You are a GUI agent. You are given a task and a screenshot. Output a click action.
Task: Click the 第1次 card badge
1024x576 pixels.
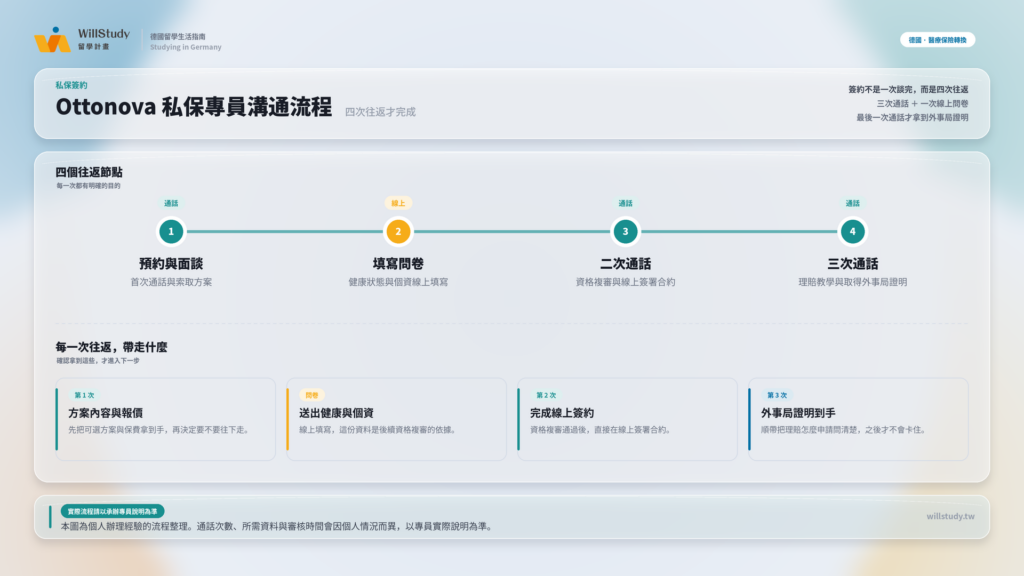point(84,395)
